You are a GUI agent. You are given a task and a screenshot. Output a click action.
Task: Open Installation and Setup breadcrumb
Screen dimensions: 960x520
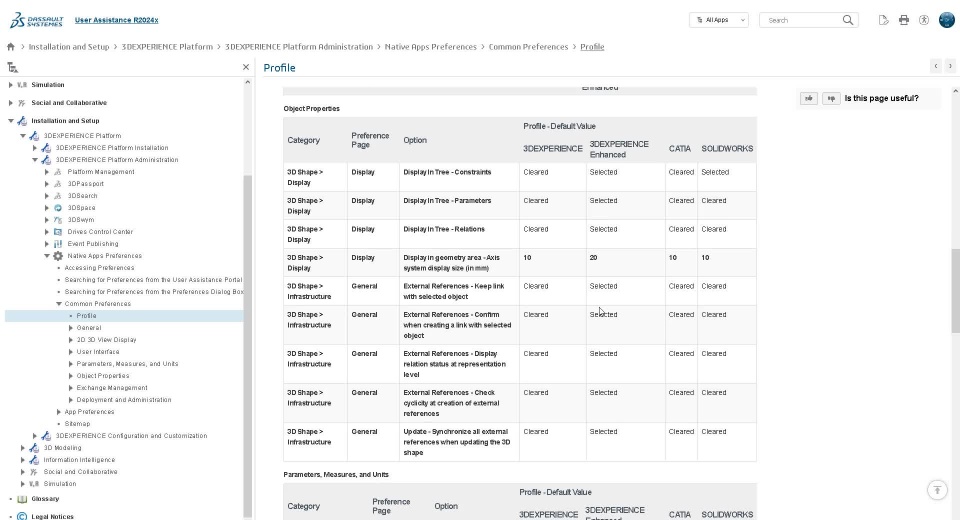pos(69,47)
